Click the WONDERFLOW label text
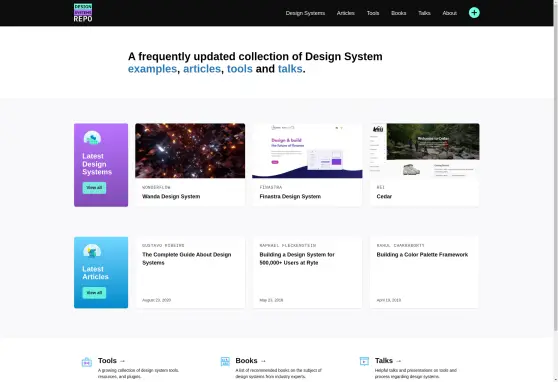The height and width of the screenshot is (382, 558). click(156, 187)
